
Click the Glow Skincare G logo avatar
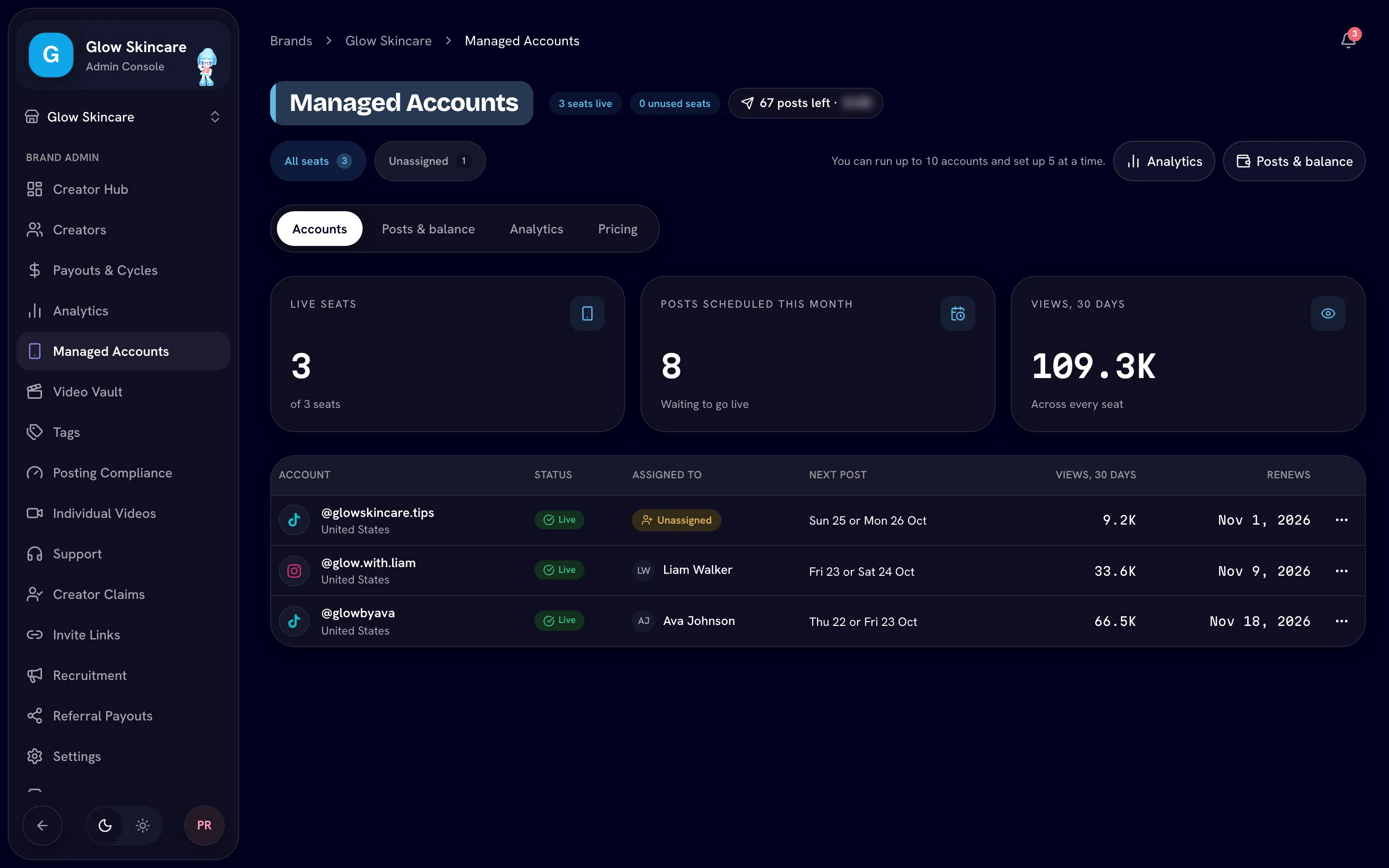pos(51,55)
